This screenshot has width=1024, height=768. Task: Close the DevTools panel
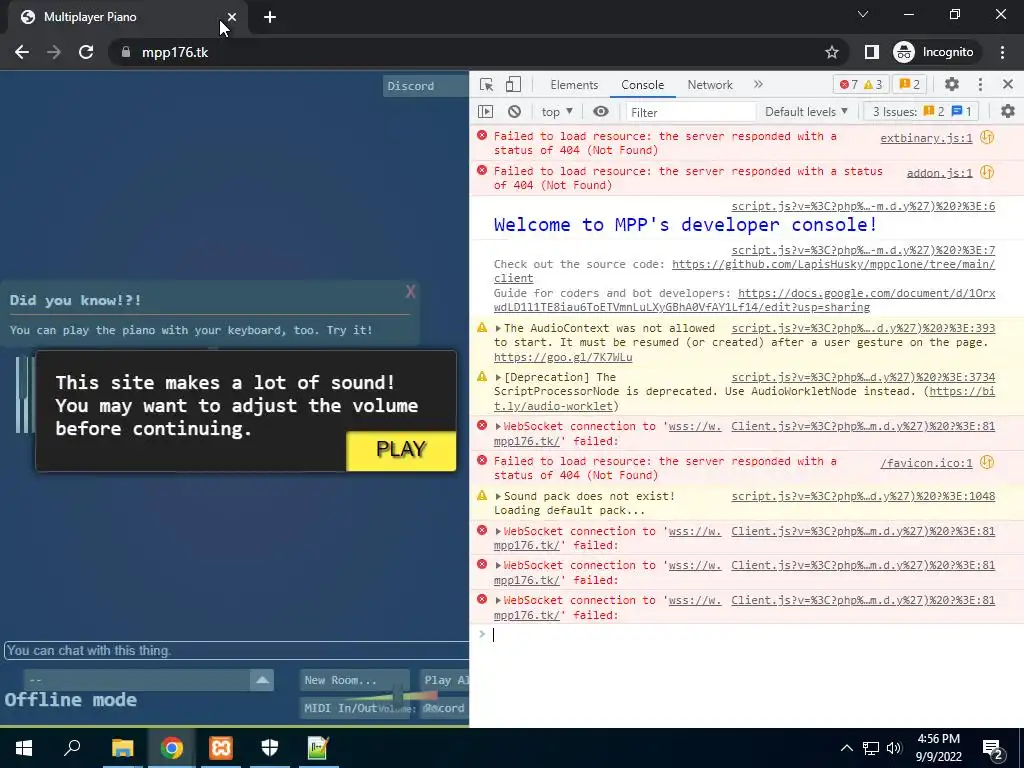point(1008,84)
